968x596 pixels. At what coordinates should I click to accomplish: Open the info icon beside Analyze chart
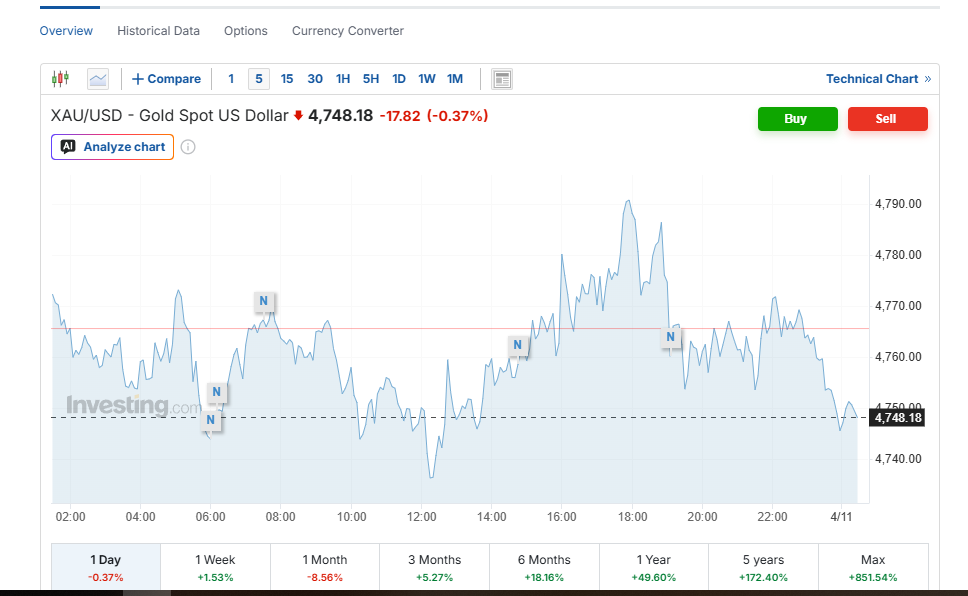(188, 147)
